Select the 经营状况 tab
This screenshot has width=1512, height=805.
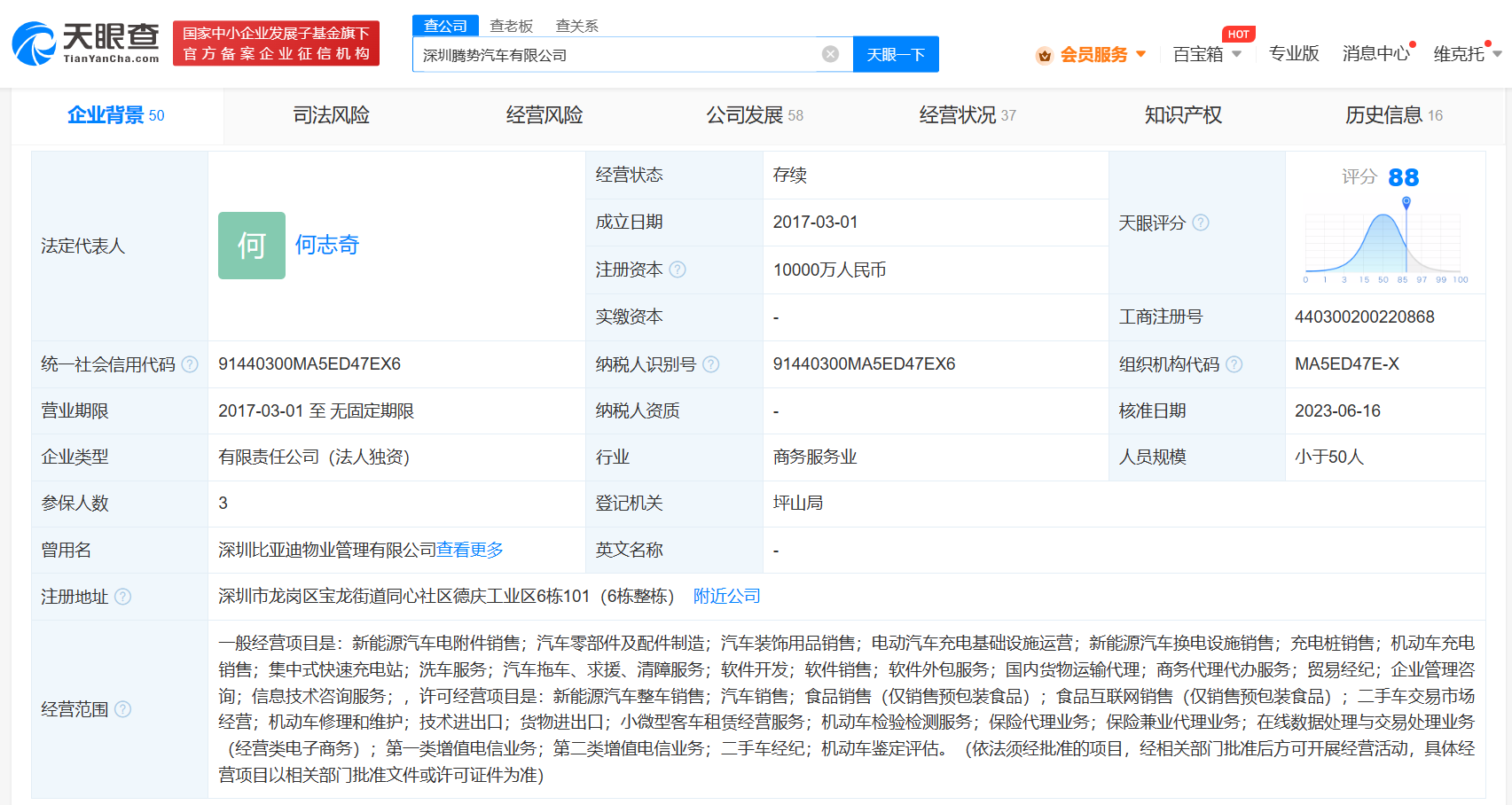[x=968, y=115]
